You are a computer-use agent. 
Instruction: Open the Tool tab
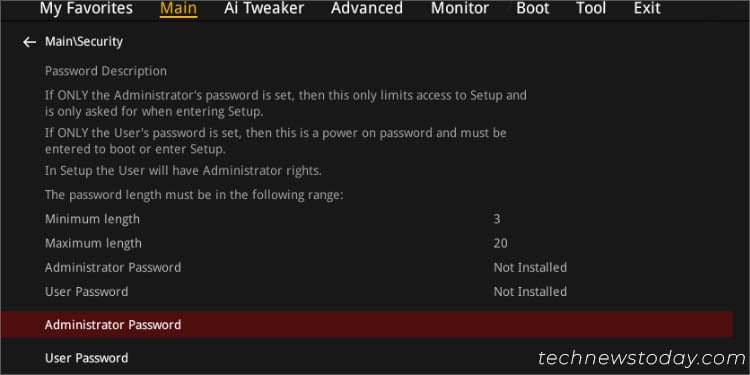coord(591,8)
